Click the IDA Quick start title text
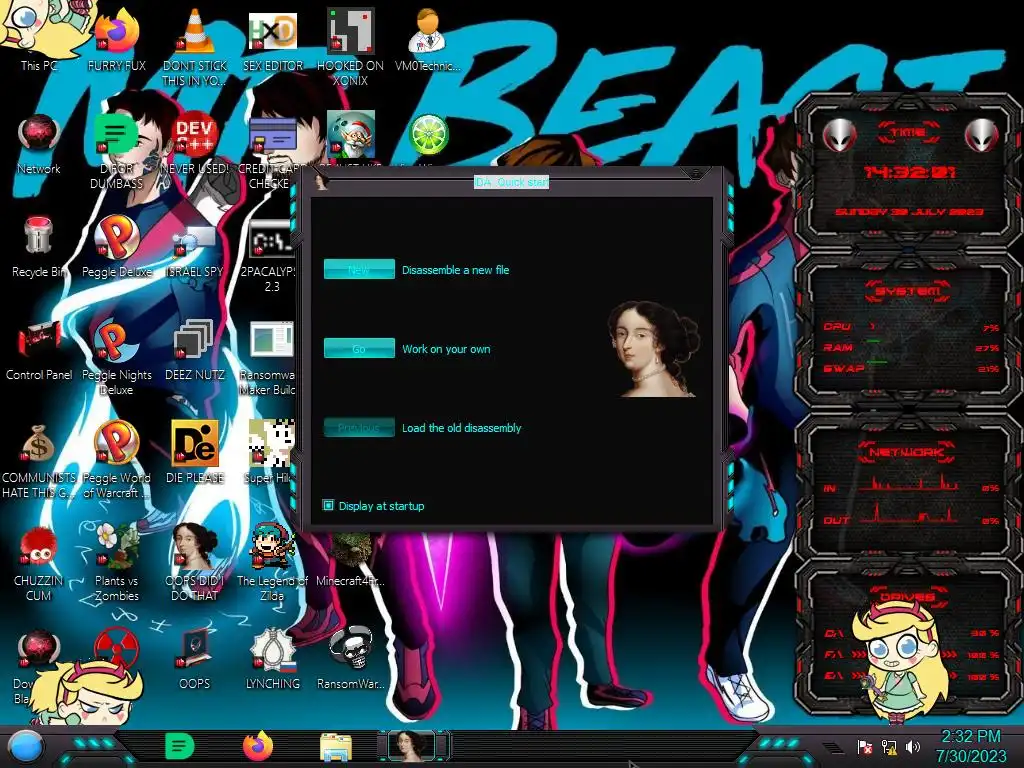This screenshot has width=1024, height=768. (511, 182)
